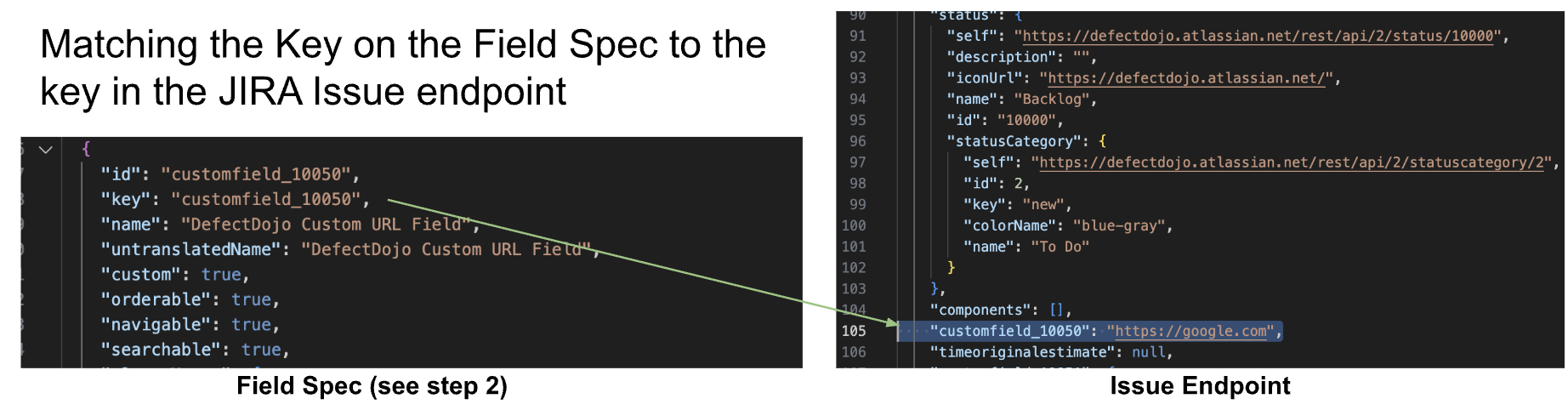Click the "To Do" name value

(x=1060, y=247)
